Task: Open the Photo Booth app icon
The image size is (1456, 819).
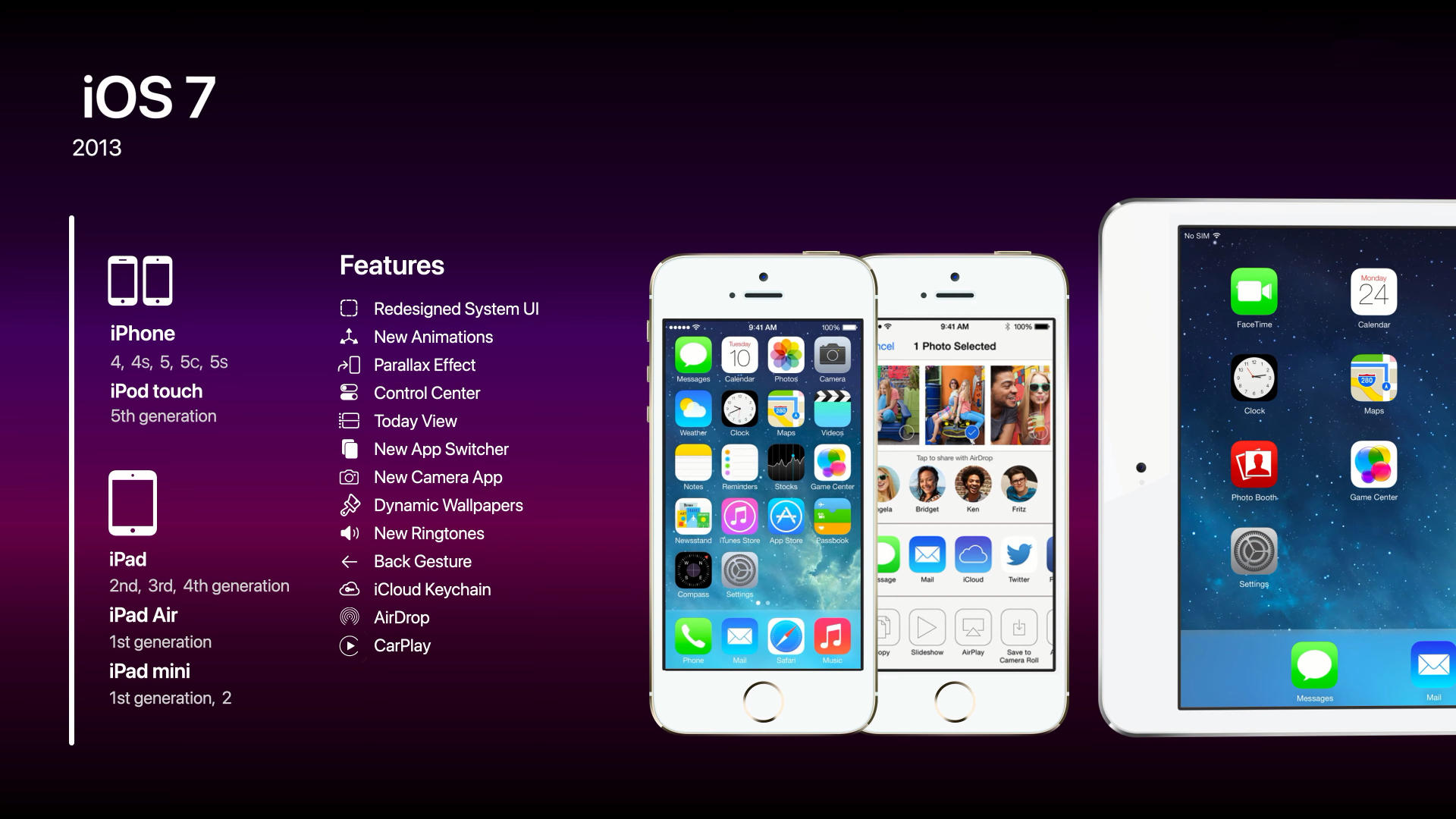Action: pos(1254,467)
